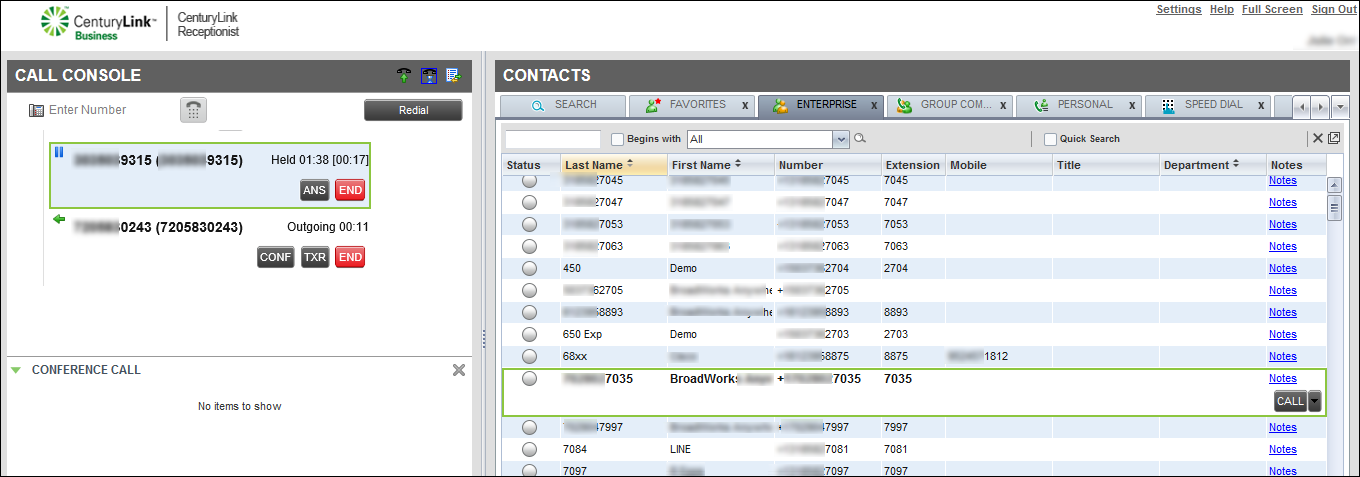Click status circle for 7084 LINE contact
The image size is (1360, 477).
(x=530, y=449)
